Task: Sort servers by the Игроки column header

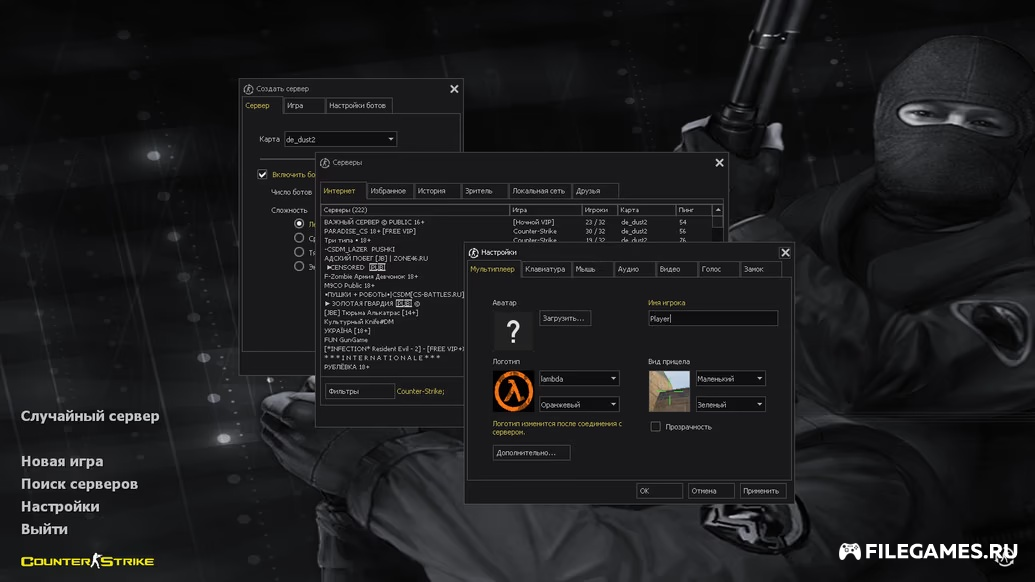Action: click(x=599, y=210)
